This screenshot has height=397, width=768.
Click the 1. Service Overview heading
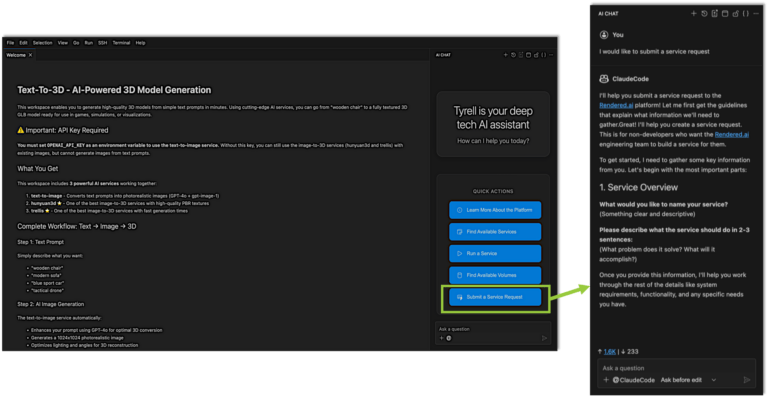639,187
